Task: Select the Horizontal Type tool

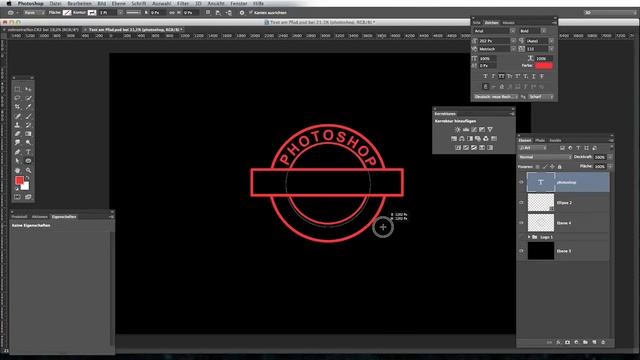Action: pyautogui.click(x=28, y=152)
